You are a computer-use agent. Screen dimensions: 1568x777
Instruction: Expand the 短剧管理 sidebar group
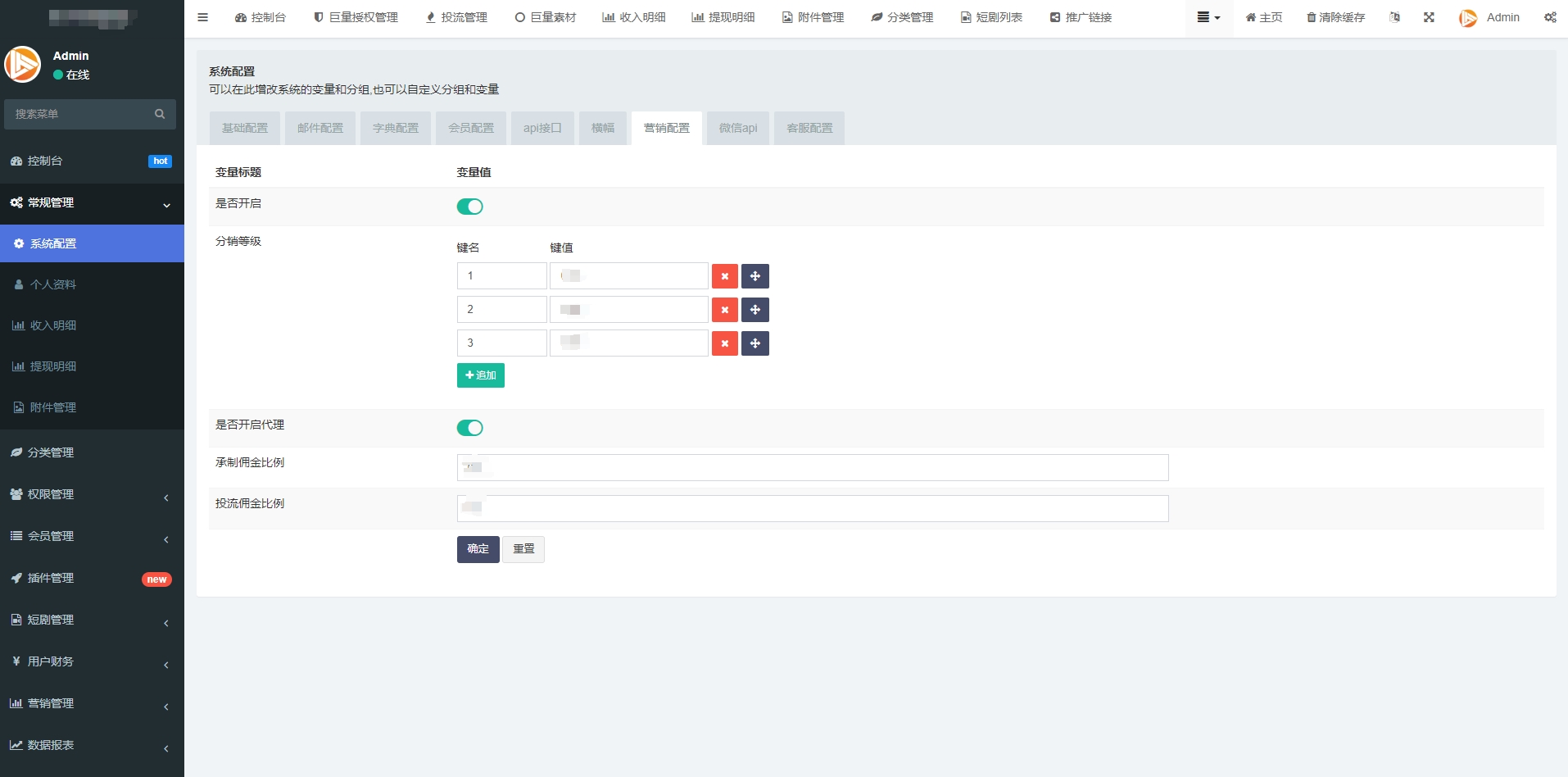click(92, 620)
